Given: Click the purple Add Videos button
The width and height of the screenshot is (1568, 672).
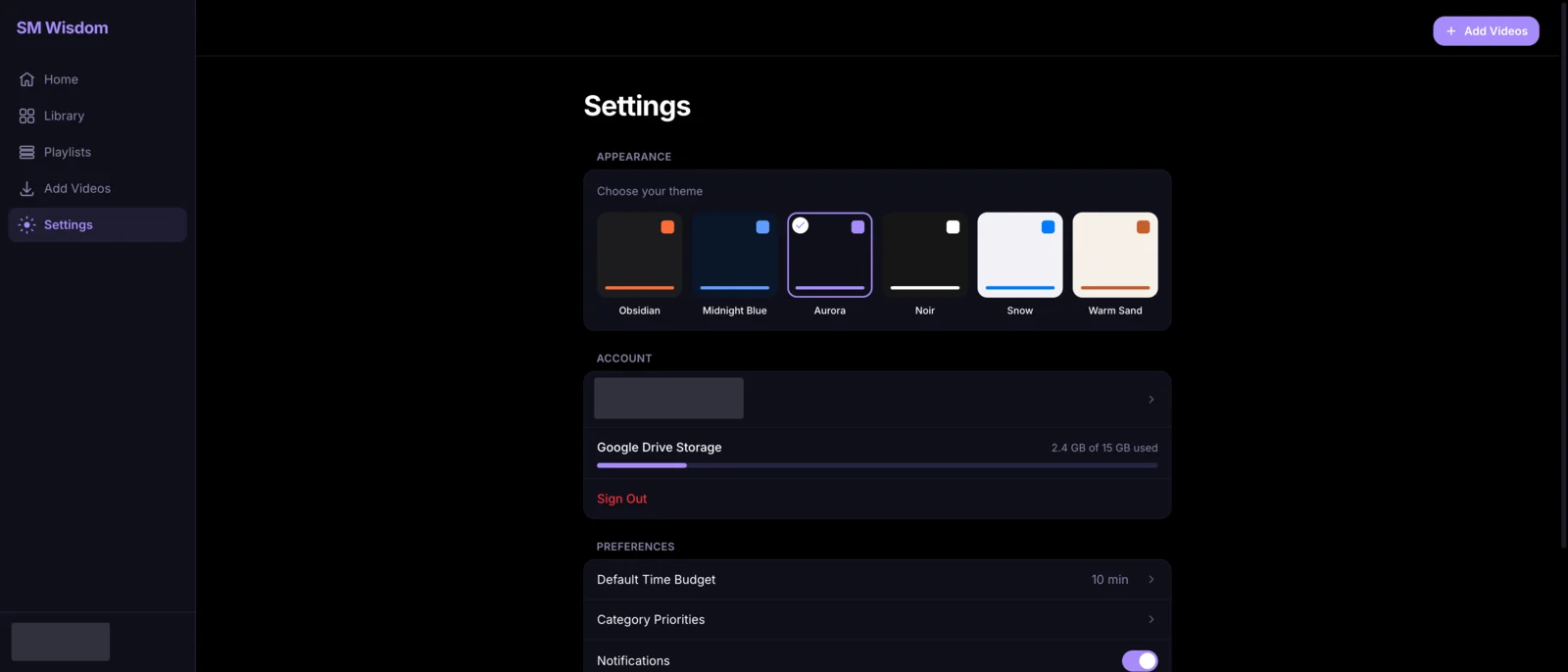Looking at the screenshot, I should click(1486, 31).
